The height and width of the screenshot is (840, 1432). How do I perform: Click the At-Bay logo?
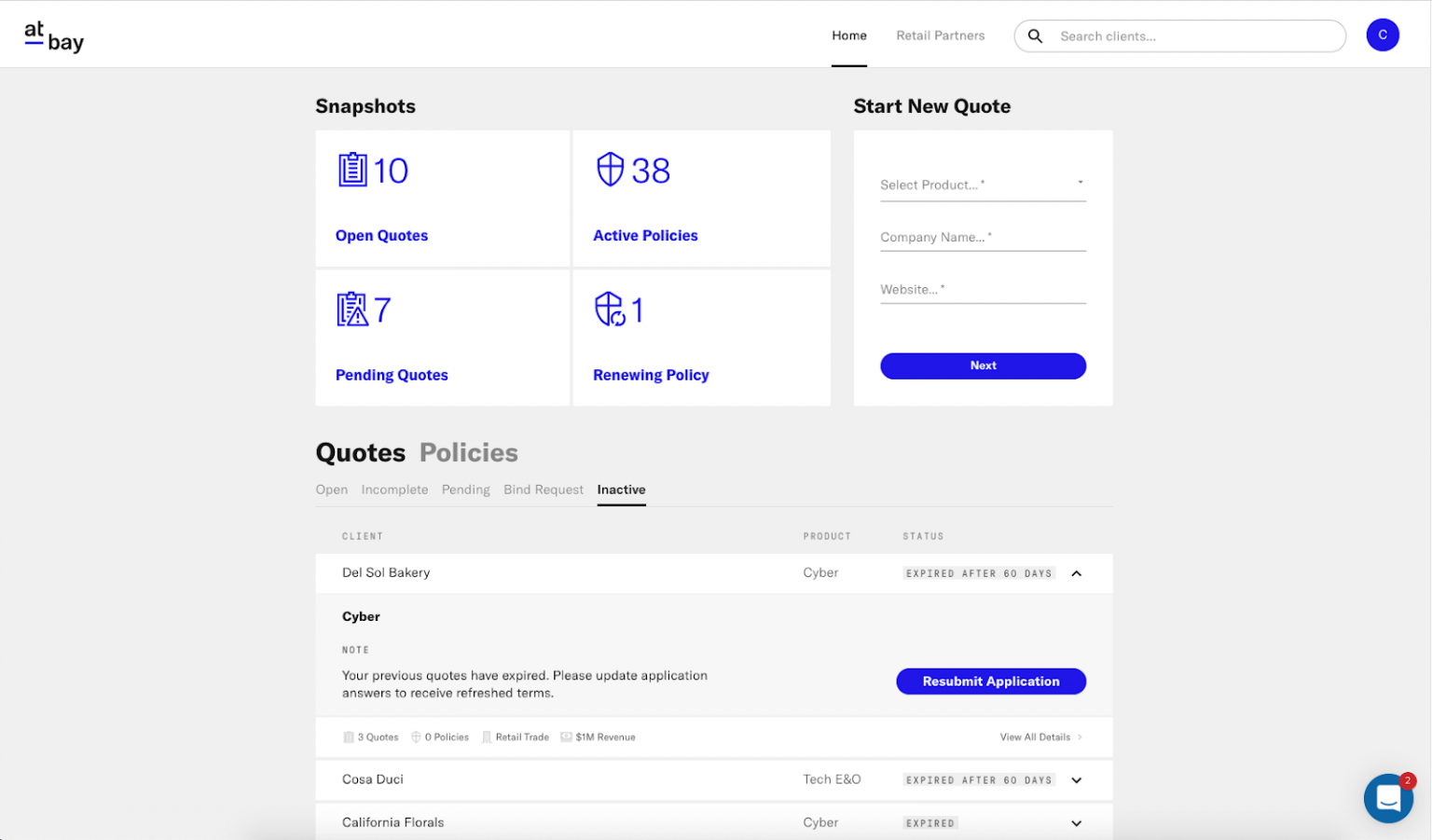pyautogui.click(x=53, y=36)
